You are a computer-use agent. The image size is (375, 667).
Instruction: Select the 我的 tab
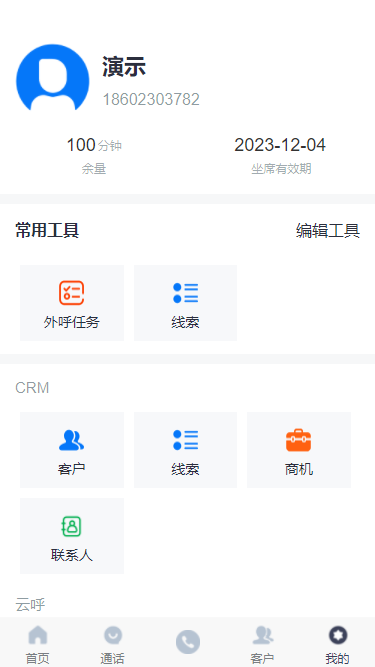[x=338, y=644]
